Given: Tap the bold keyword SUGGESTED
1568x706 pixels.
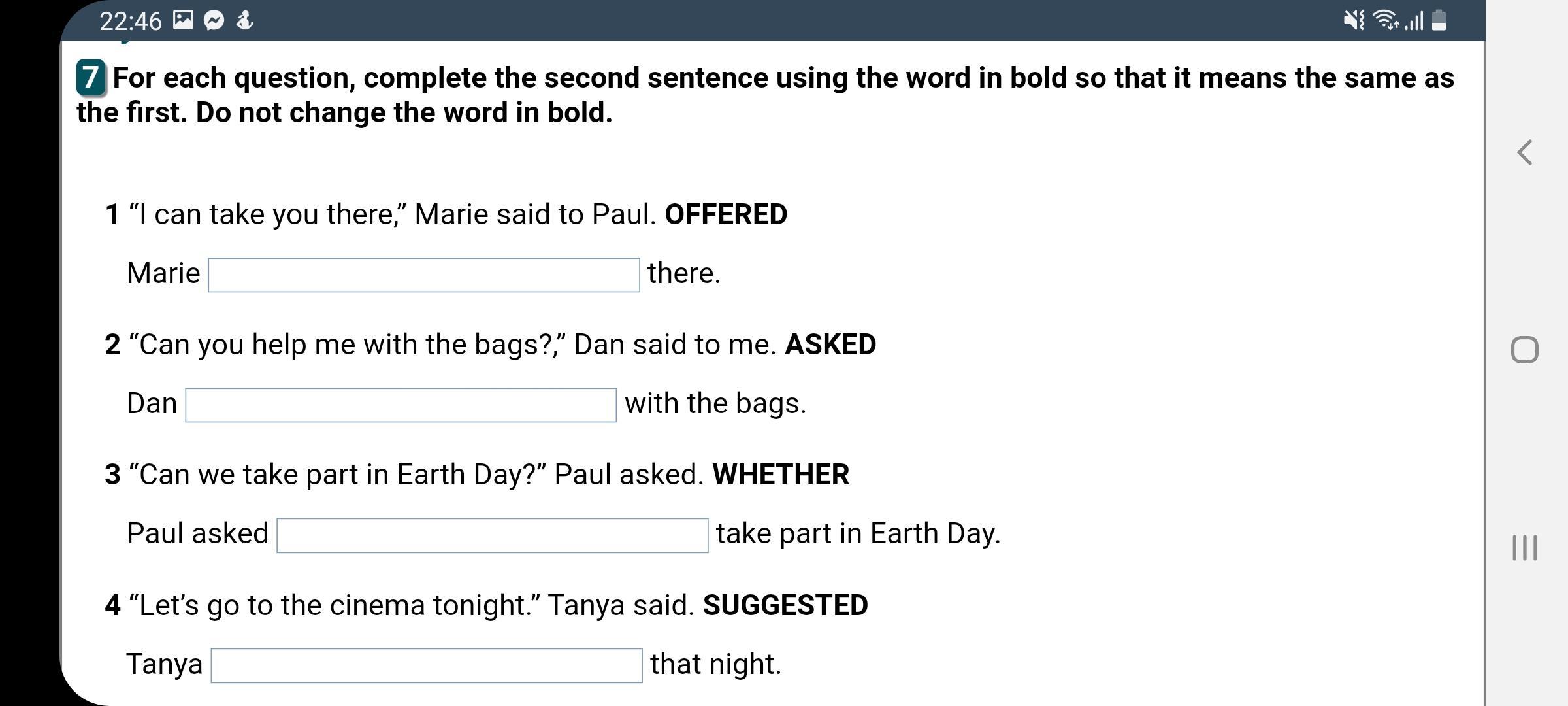Looking at the screenshot, I should 785,605.
